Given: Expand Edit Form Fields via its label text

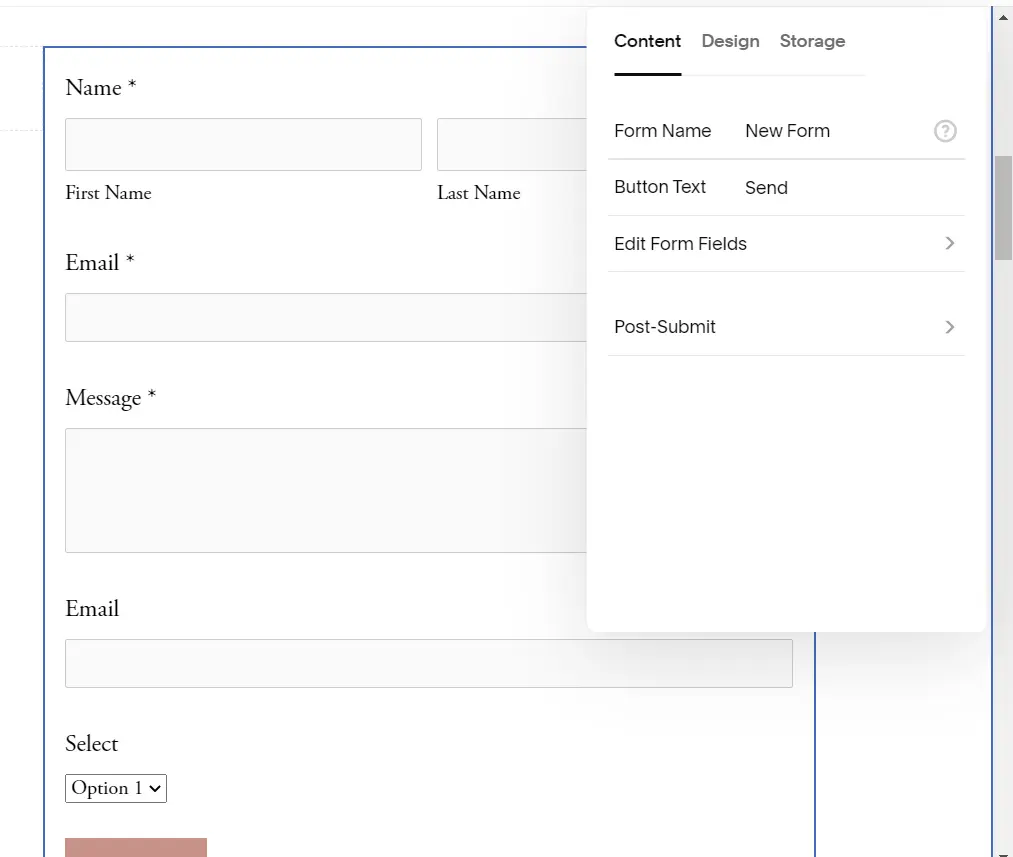Looking at the screenshot, I should [680, 244].
